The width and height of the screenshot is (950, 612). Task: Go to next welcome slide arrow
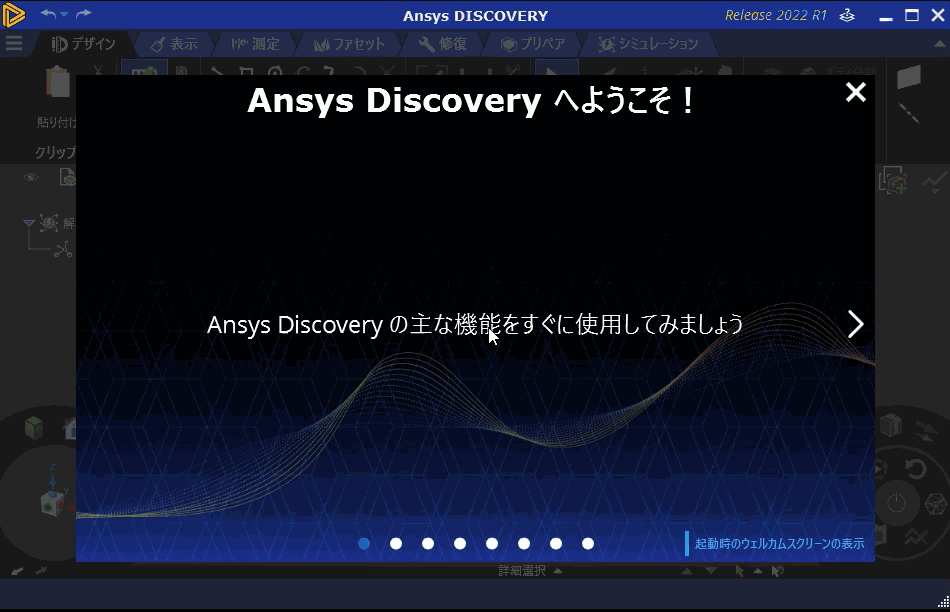[x=855, y=324]
